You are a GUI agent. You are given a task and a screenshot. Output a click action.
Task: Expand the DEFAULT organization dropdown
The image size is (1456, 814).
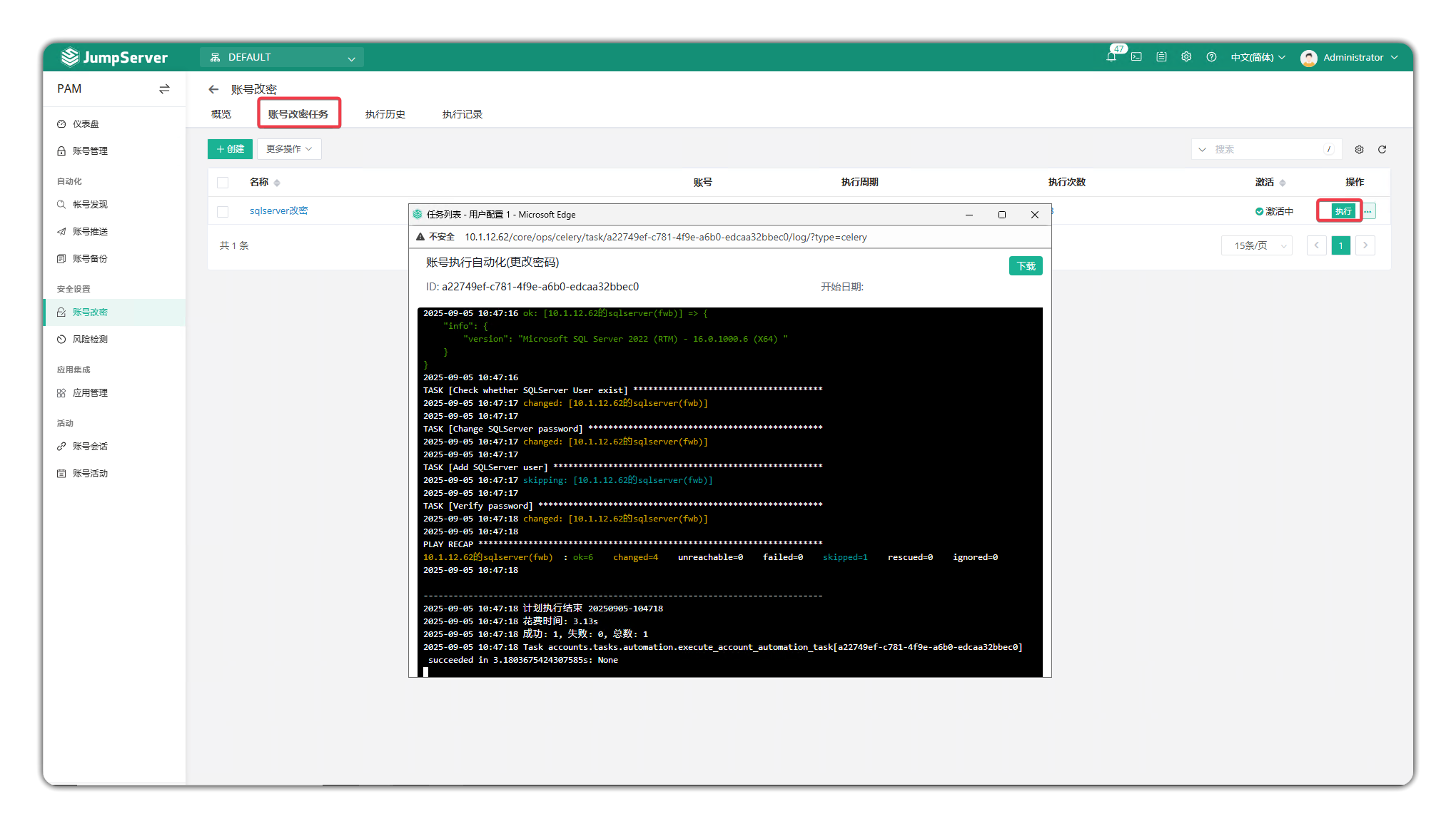click(x=282, y=58)
